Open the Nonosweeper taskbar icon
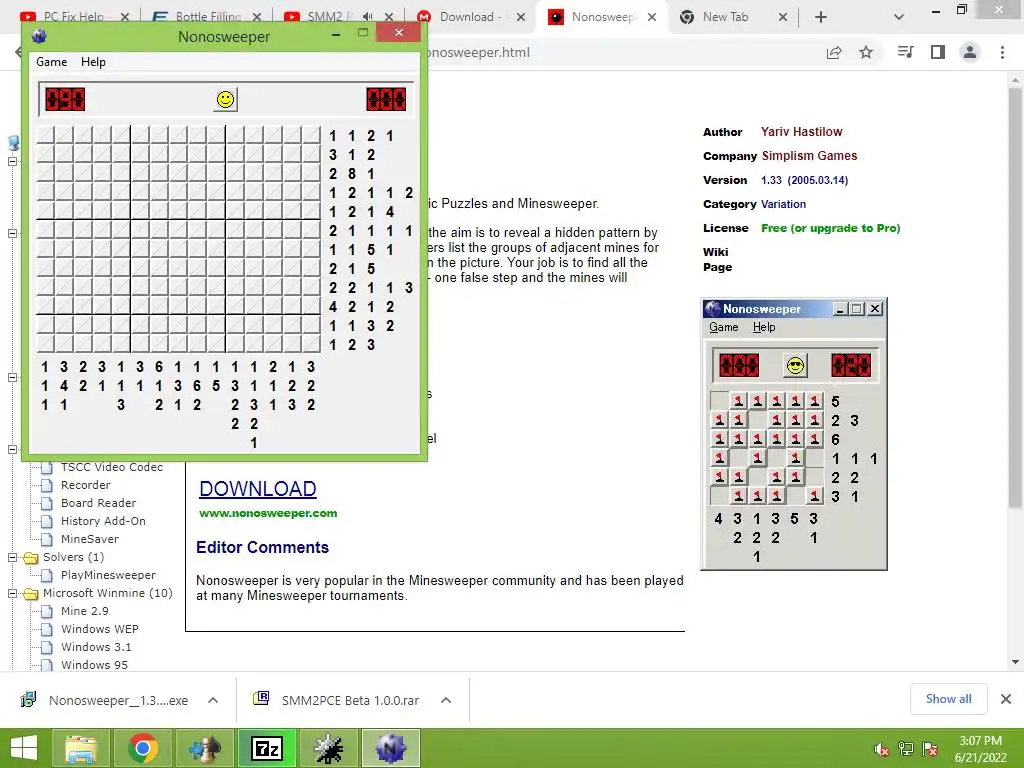1024x768 pixels. 390,748
